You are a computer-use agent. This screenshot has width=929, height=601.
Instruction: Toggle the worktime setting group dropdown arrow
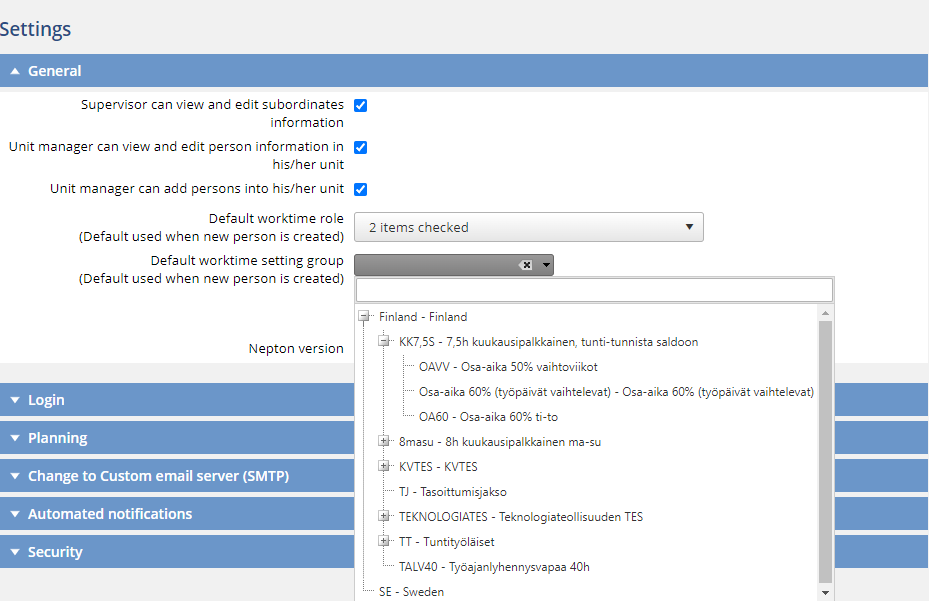coord(546,265)
